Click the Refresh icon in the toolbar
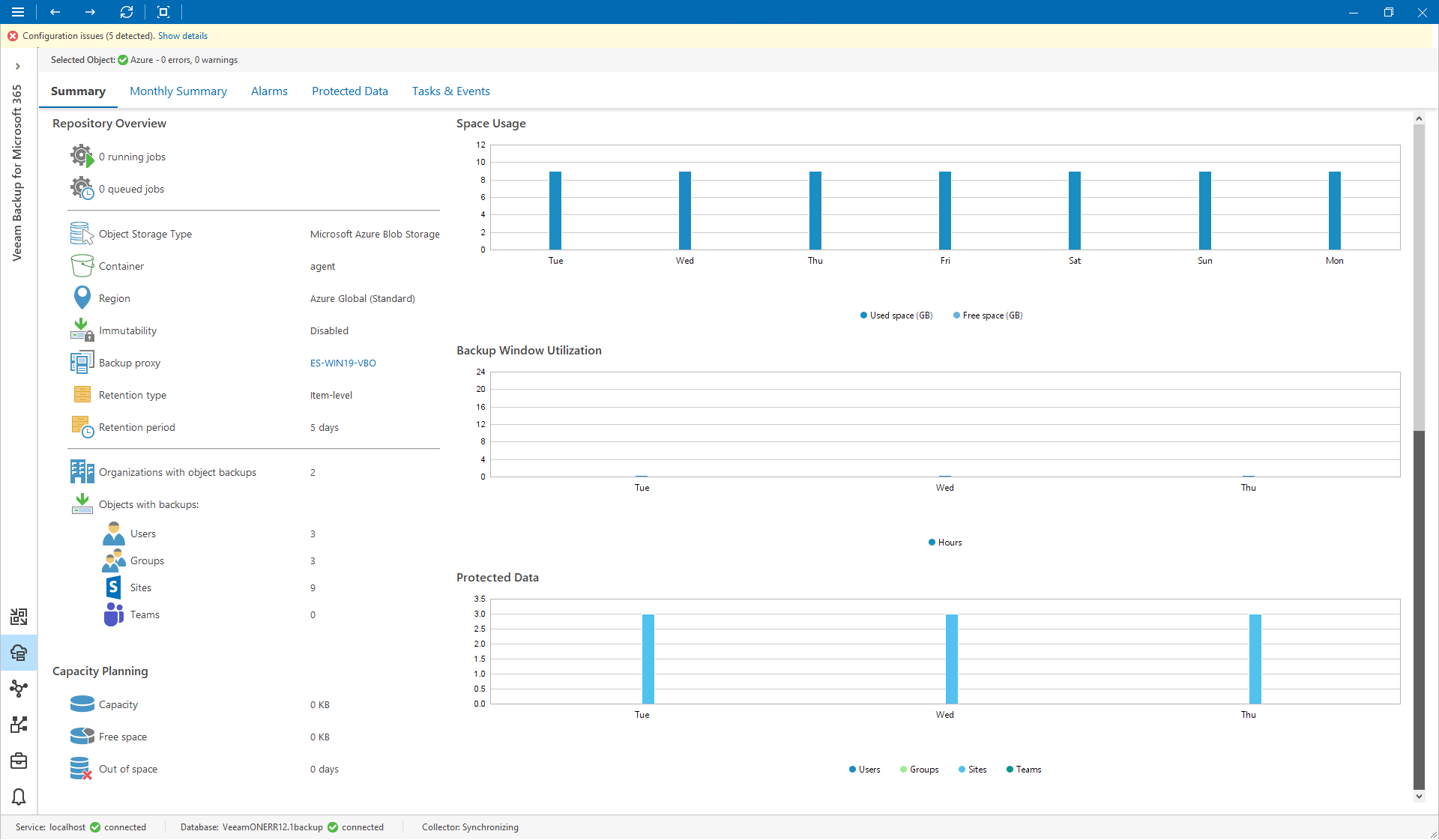The image size is (1439, 840). click(x=126, y=12)
